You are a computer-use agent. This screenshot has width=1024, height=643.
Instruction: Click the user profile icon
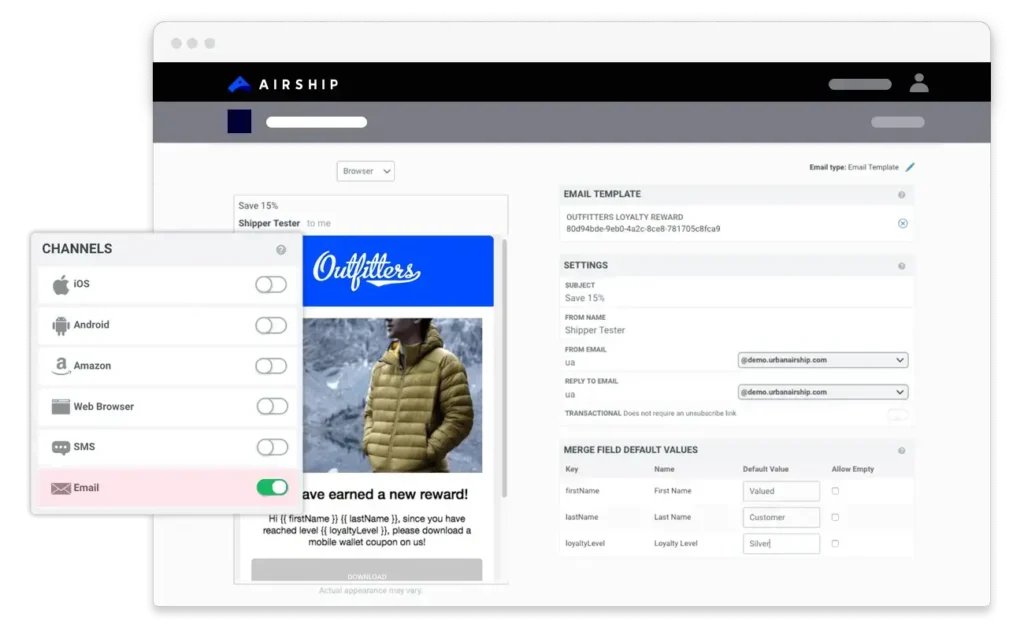[x=918, y=84]
